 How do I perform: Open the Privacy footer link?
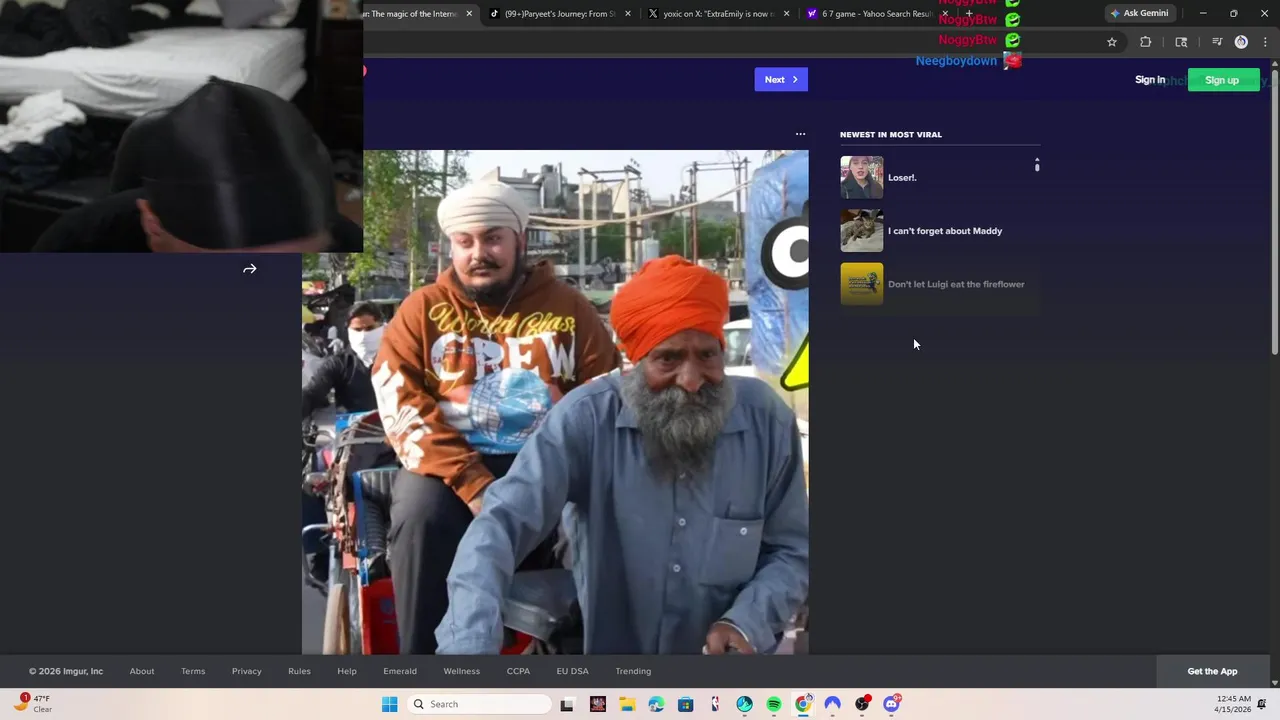pos(246,671)
